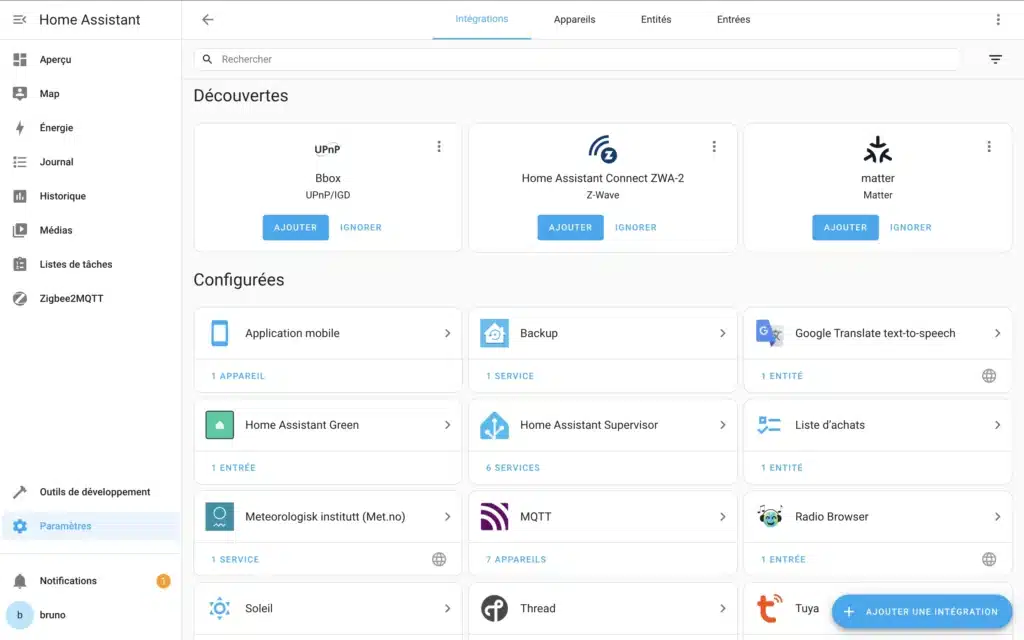
Task: Click the Matter logo icon
Action: click(878, 150)
